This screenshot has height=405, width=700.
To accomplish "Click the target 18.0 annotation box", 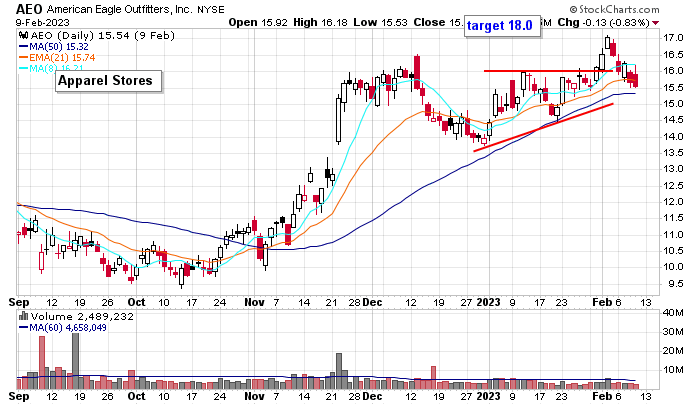I will click(x=500, y=25).
